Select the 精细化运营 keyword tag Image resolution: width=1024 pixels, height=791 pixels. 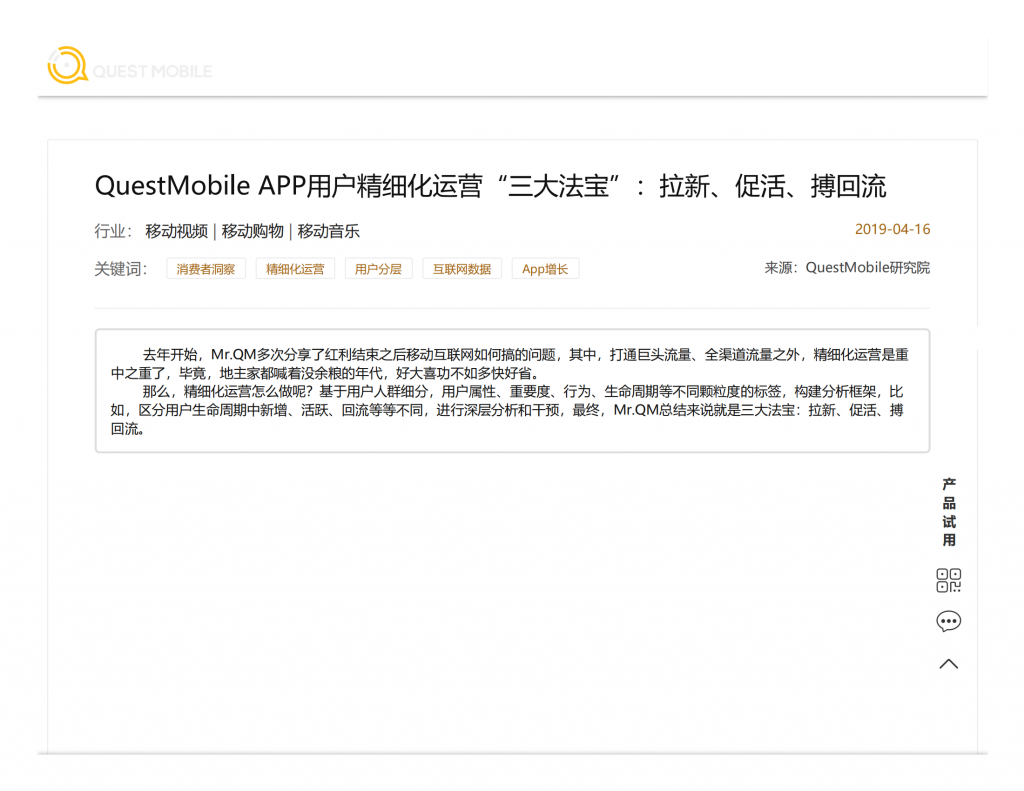[x=295, y=269]
